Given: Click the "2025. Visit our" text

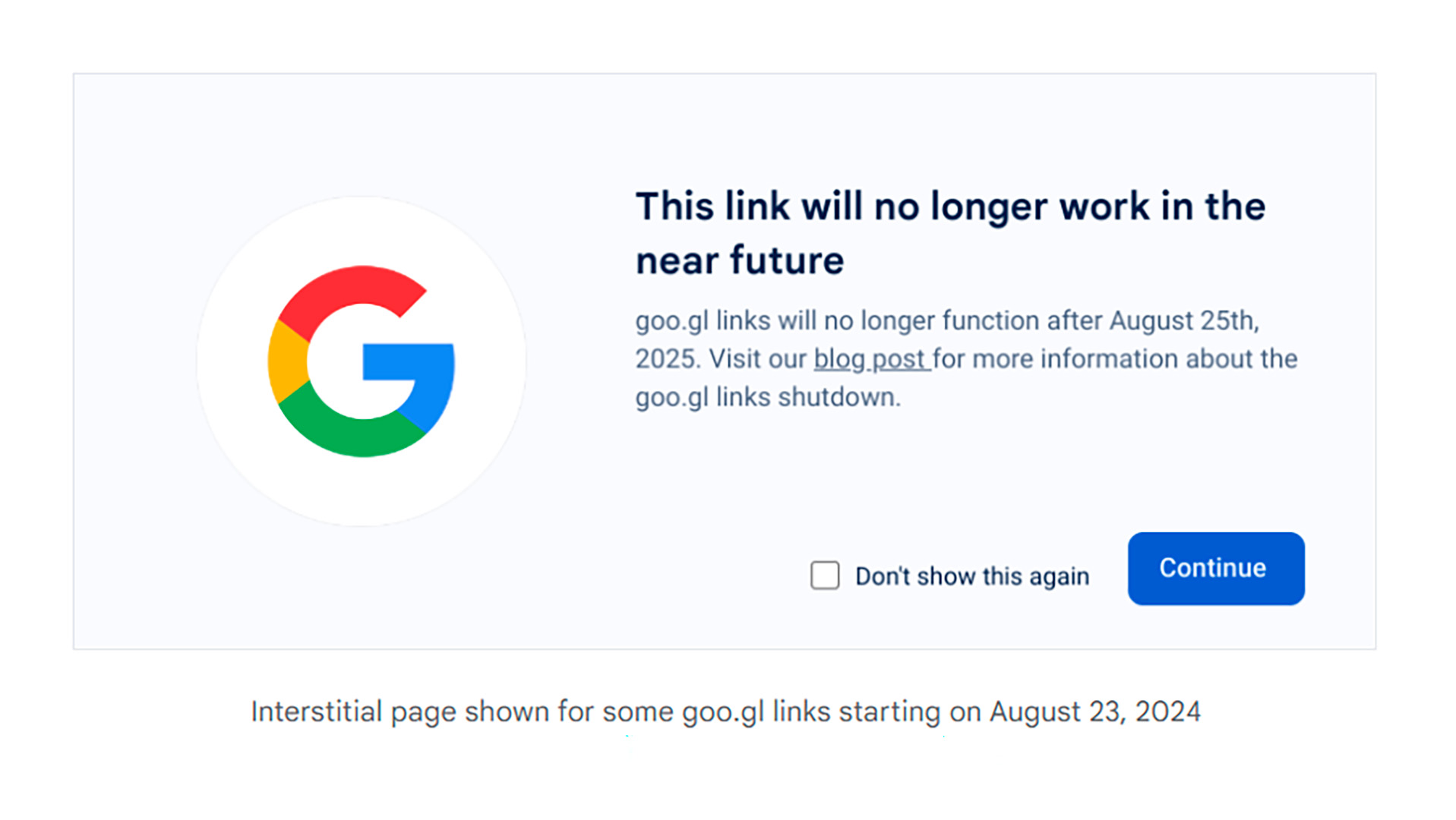Looking at the screenshot, I should tap(720, 358).
